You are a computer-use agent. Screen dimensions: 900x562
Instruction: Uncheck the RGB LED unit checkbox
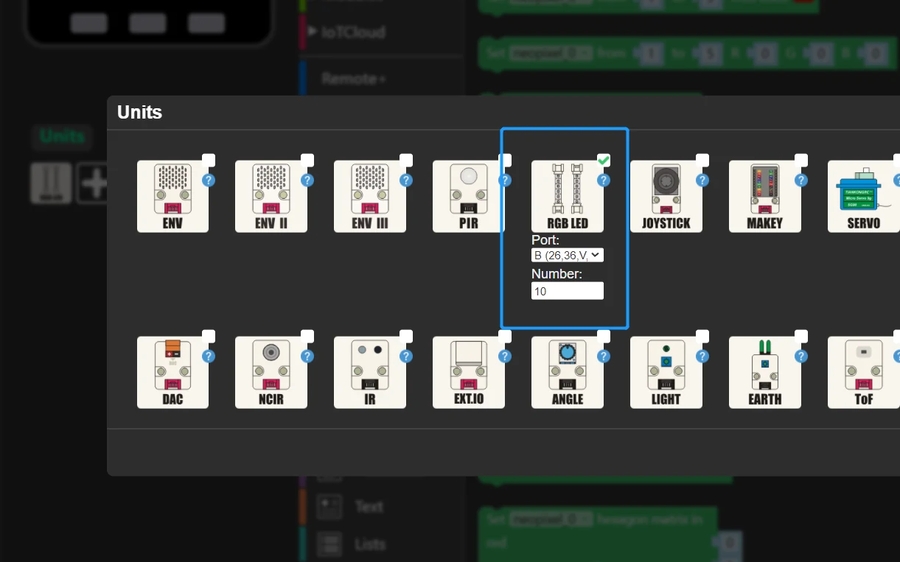pyautogui.click(x=604, y=160)
